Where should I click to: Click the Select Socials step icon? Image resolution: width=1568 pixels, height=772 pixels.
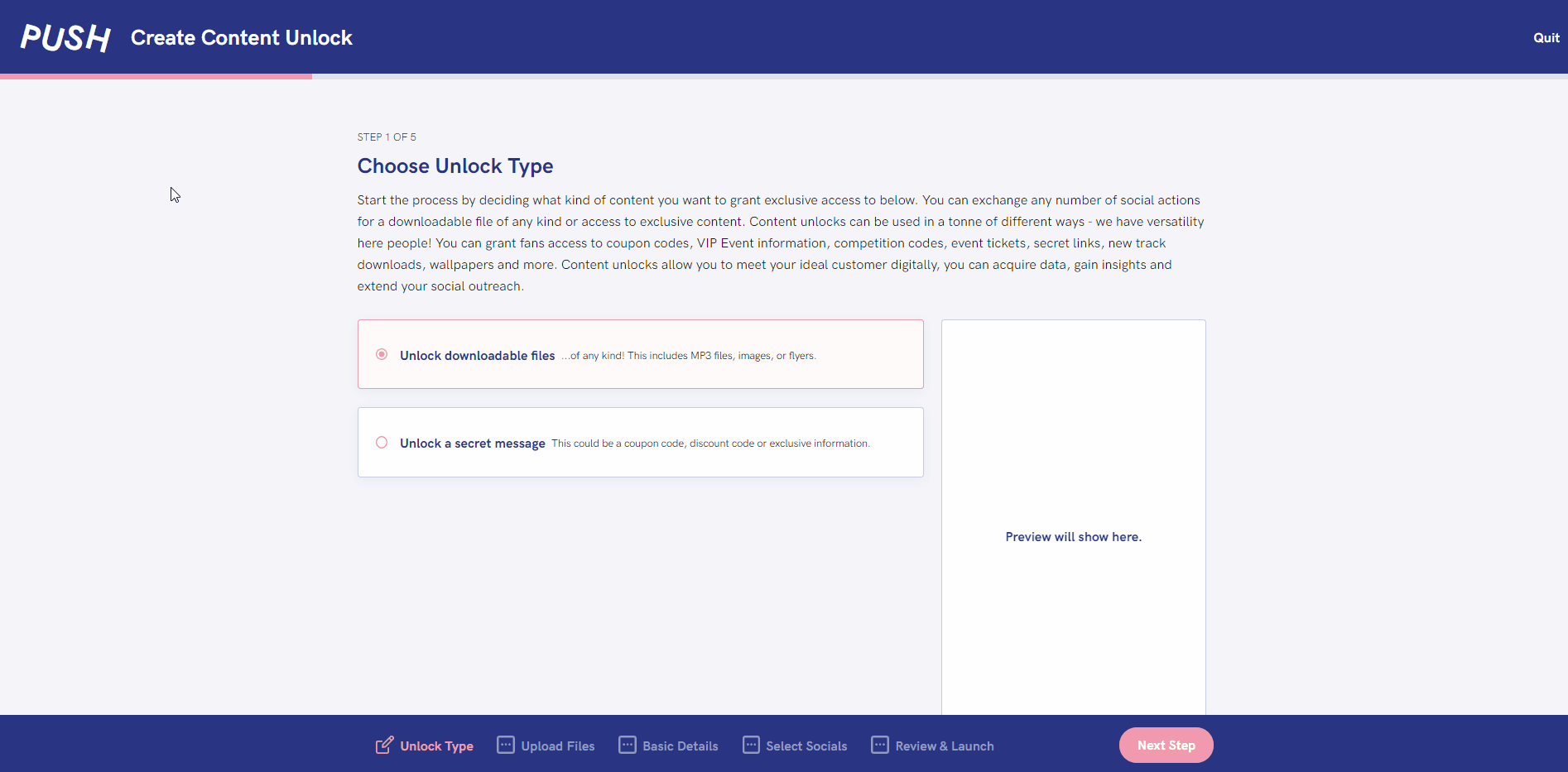click(x=751, y=745)
